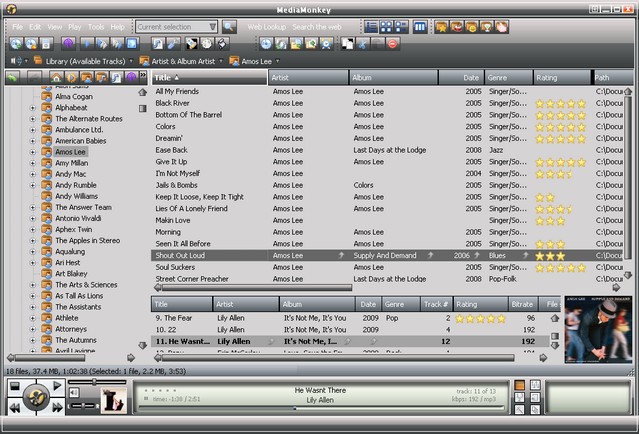
Task: Open the File menu
Action: tap(18, 27)
